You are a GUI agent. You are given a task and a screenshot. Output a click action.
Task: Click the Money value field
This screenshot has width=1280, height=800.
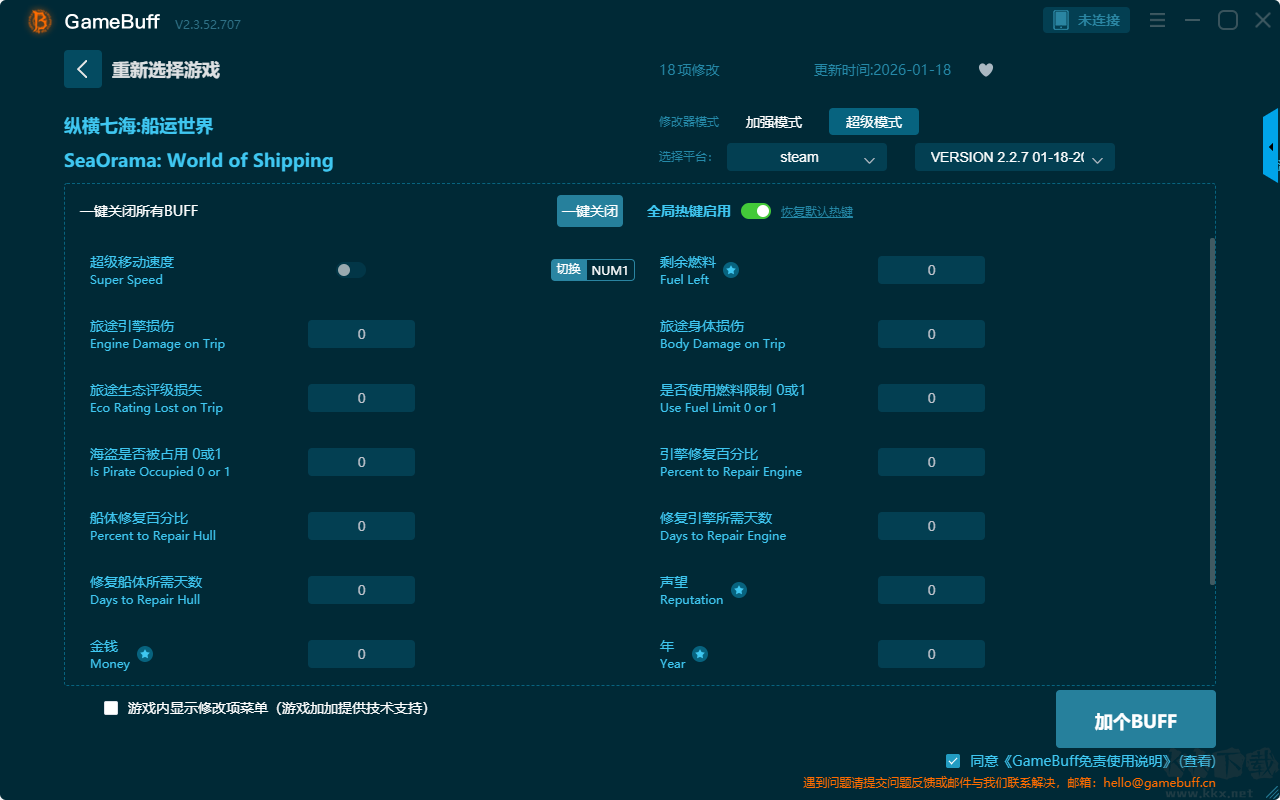361,654
